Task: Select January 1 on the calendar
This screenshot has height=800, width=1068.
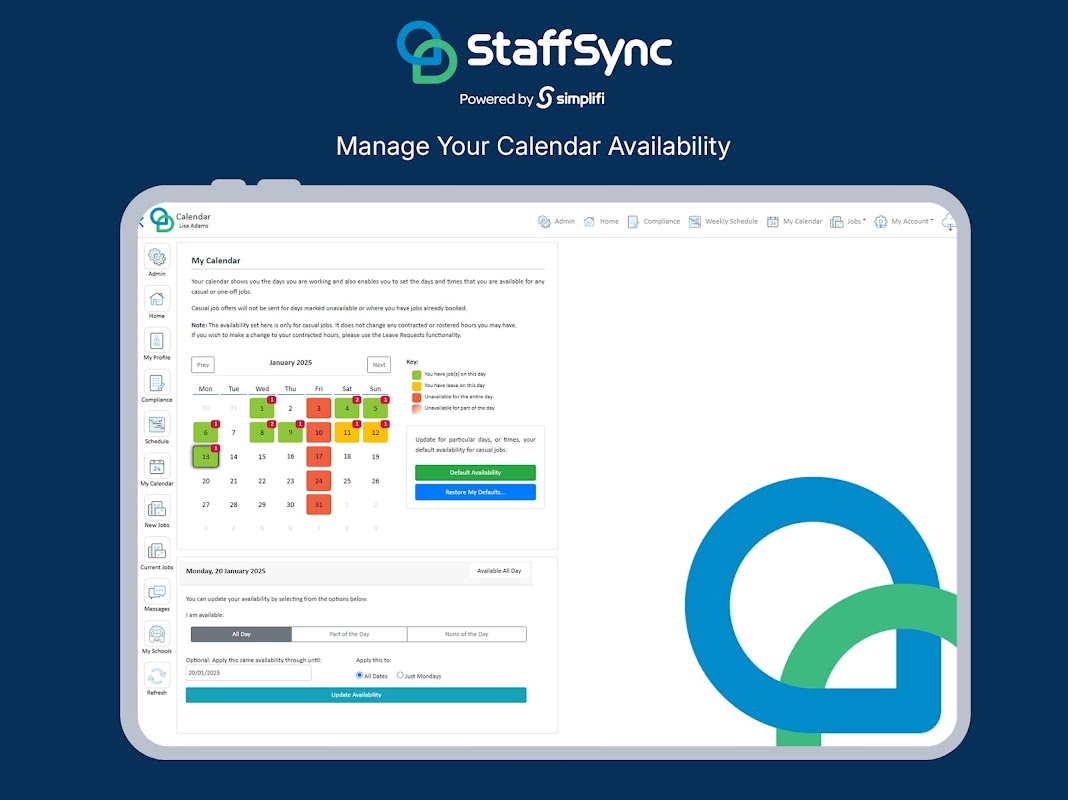Action: (x=262, y=409)
